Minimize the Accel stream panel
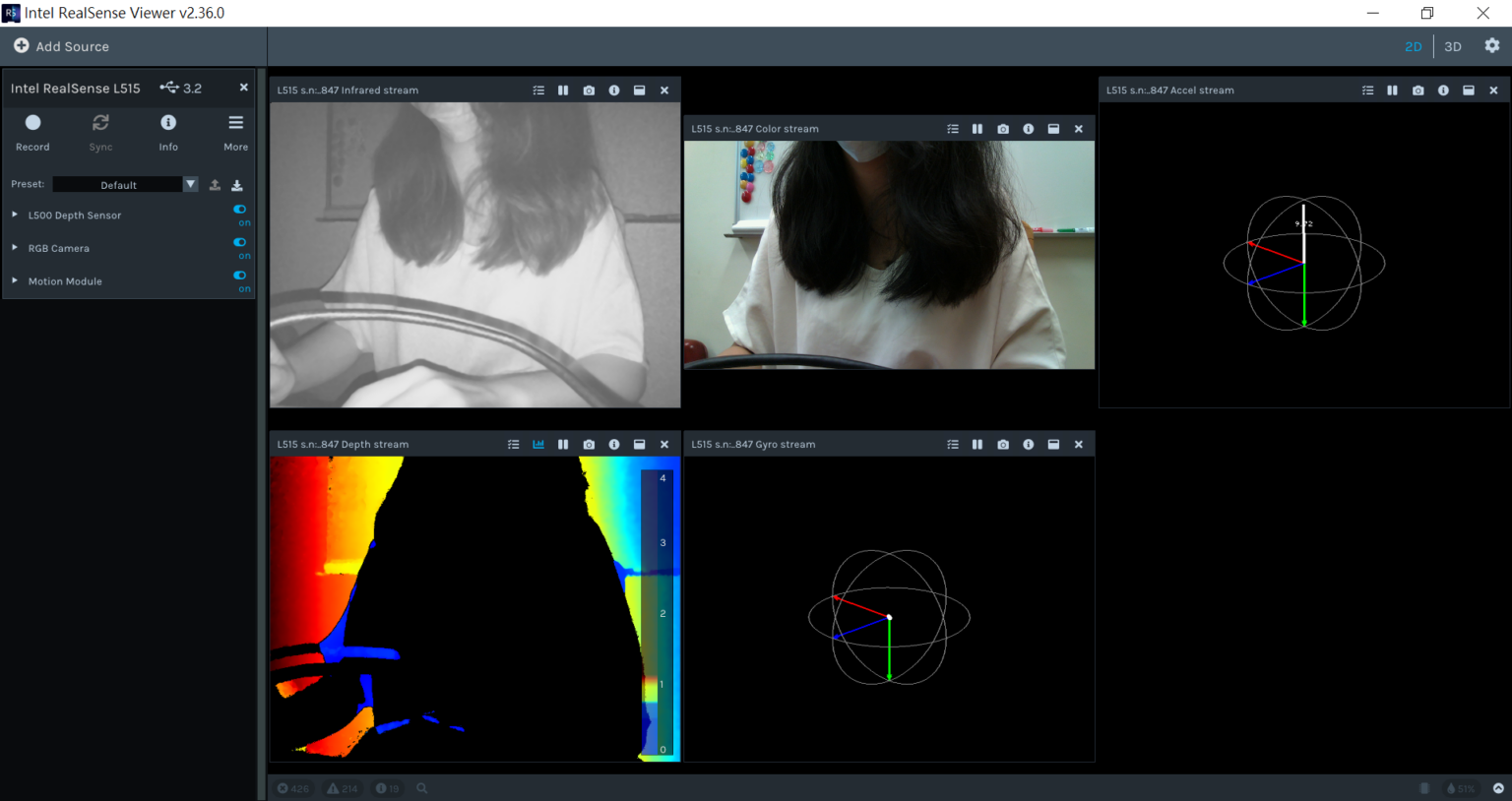This screenshot has height=801, width=1512. tap(1468, 91)
